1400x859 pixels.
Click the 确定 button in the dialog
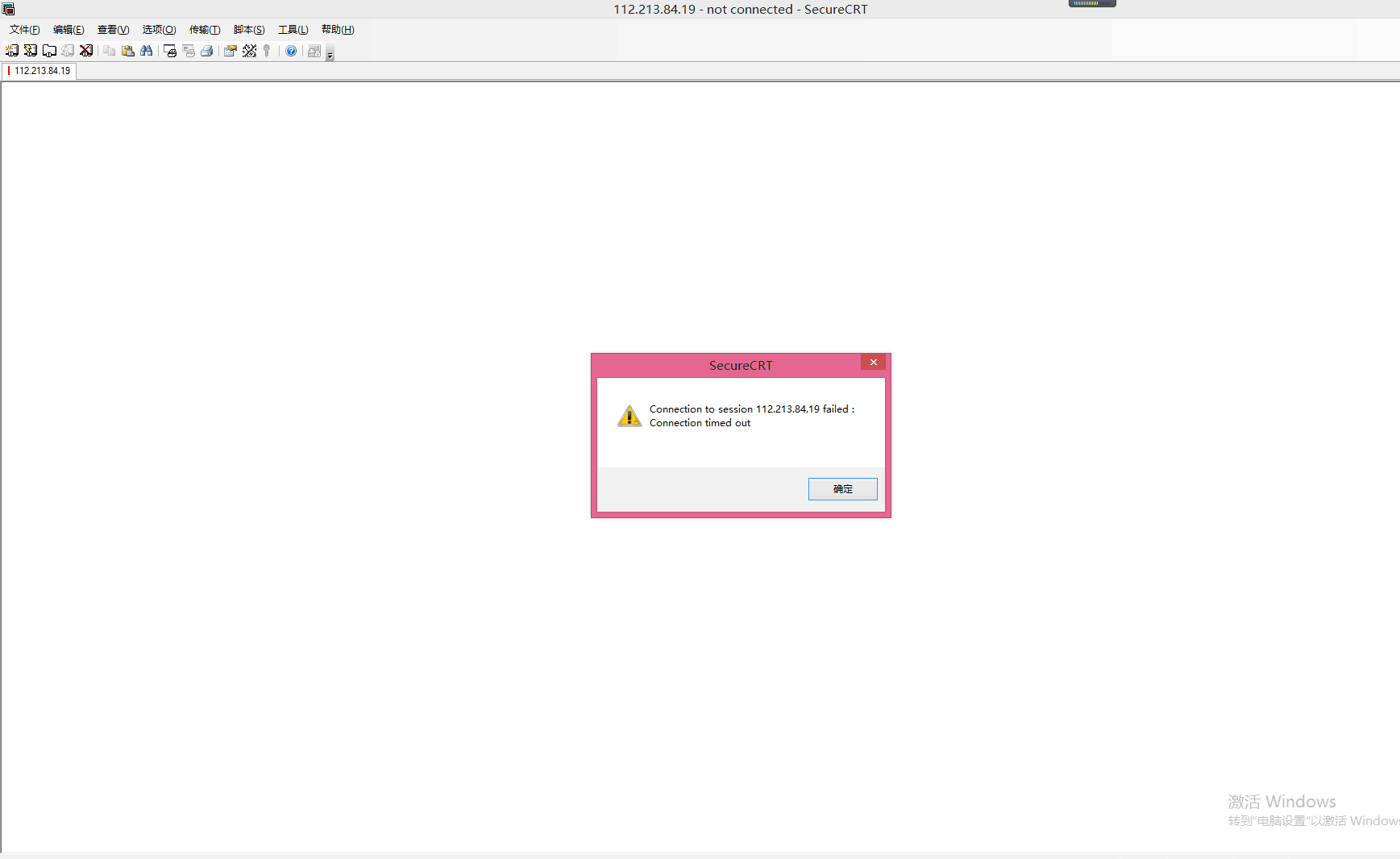[x=843, y=489]
